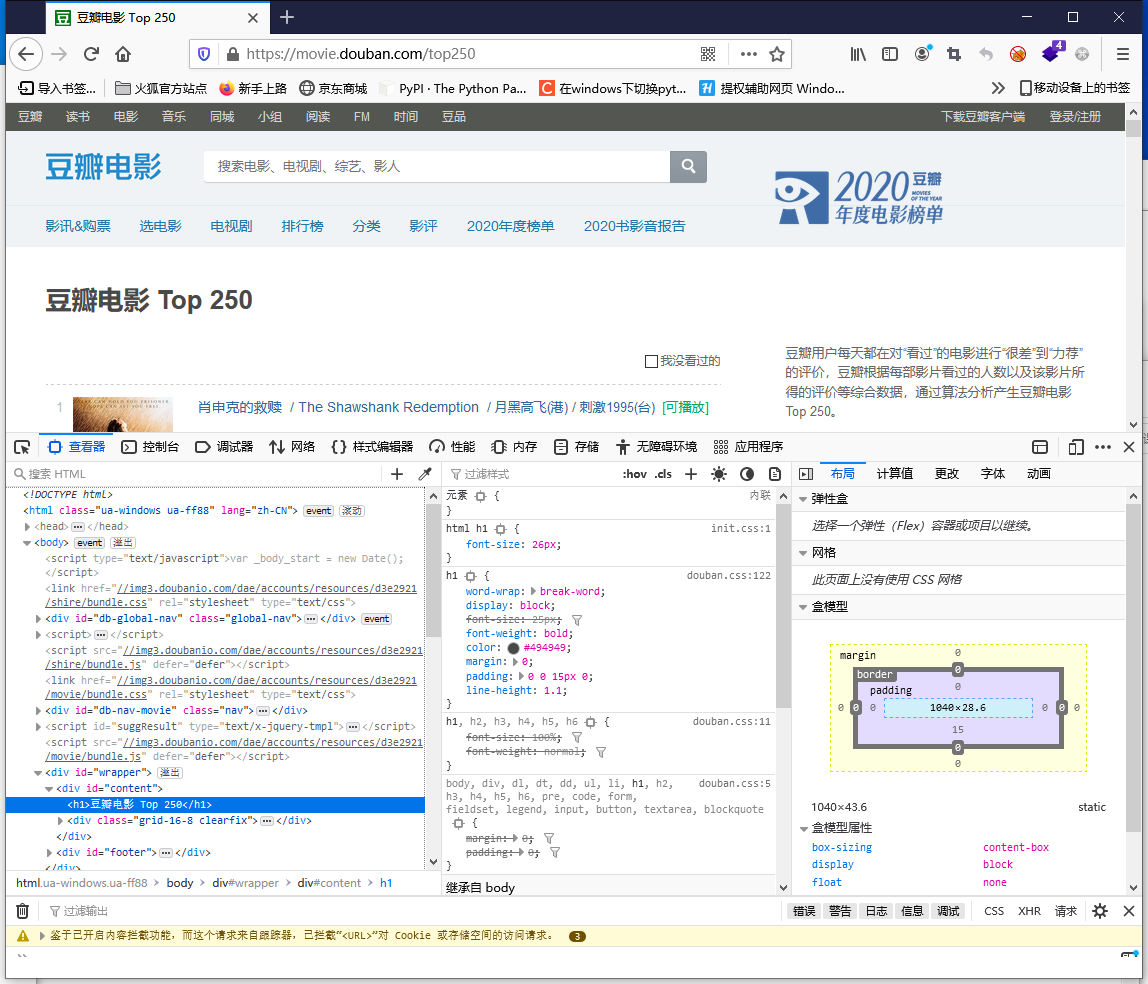Toggle the 错误 console filter
Viewport: 1148px width, 984px height.
tap(804, 911)
